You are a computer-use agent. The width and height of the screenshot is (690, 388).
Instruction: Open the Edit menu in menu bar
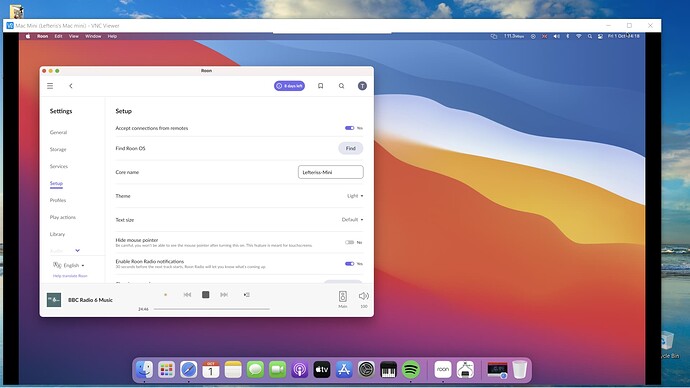59,36
